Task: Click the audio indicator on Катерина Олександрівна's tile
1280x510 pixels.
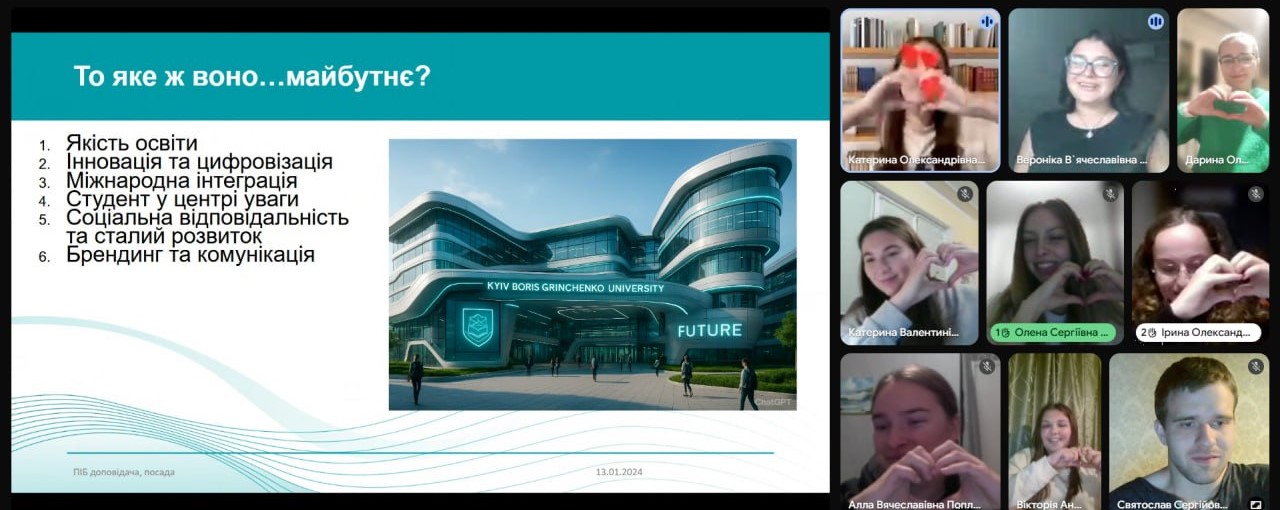Action: (986, 21)
